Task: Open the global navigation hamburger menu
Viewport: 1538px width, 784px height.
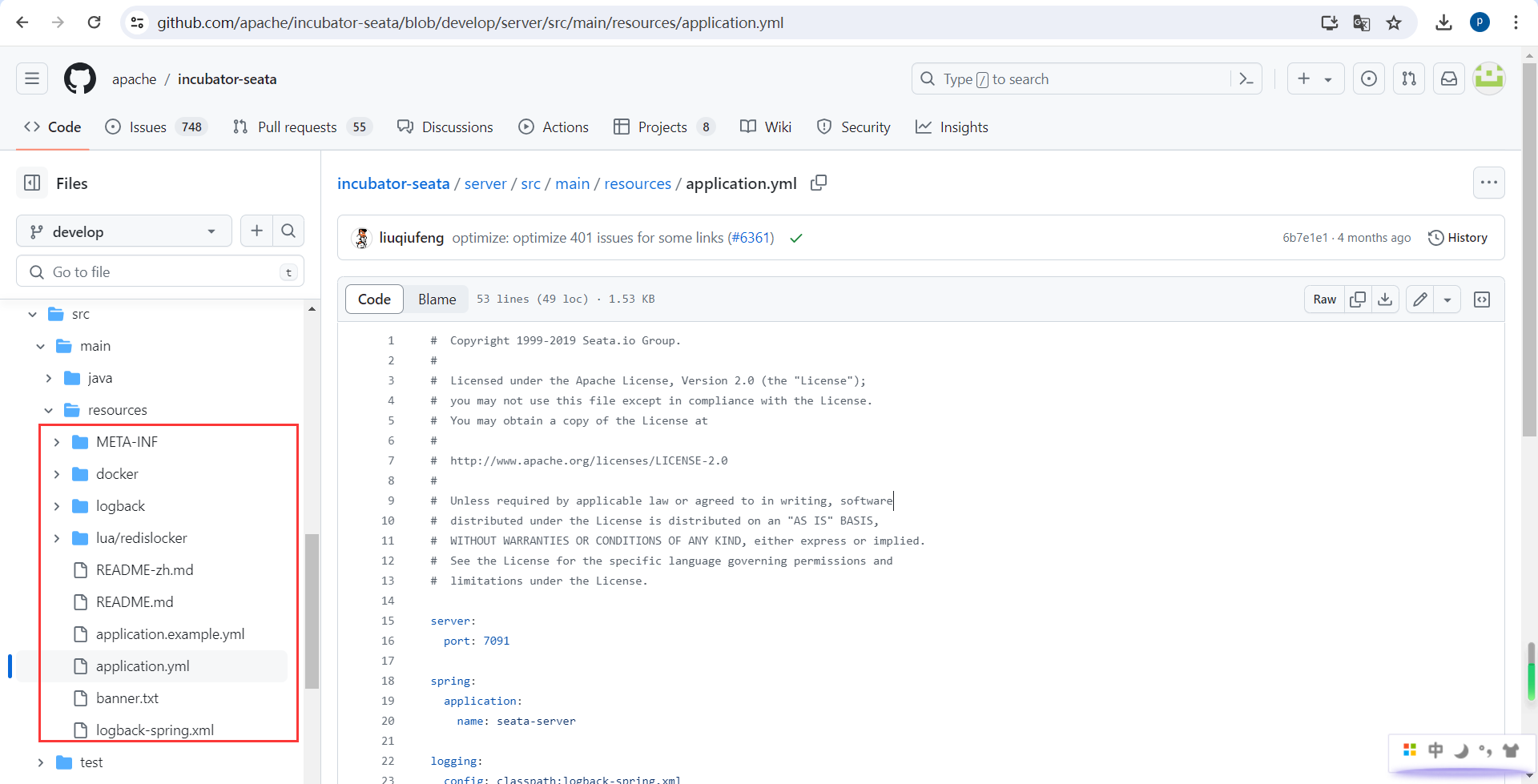Action: click(32, 78)
